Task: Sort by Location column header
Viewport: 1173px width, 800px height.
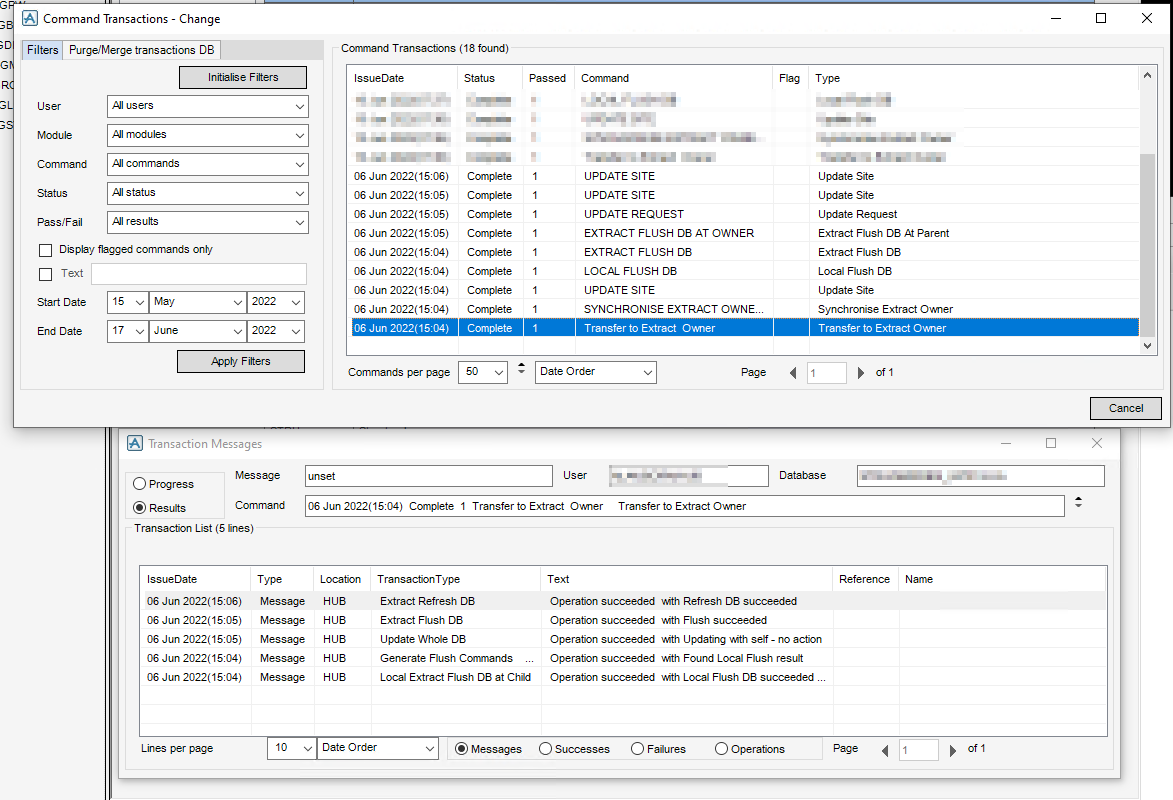Action: click(340, 579)
